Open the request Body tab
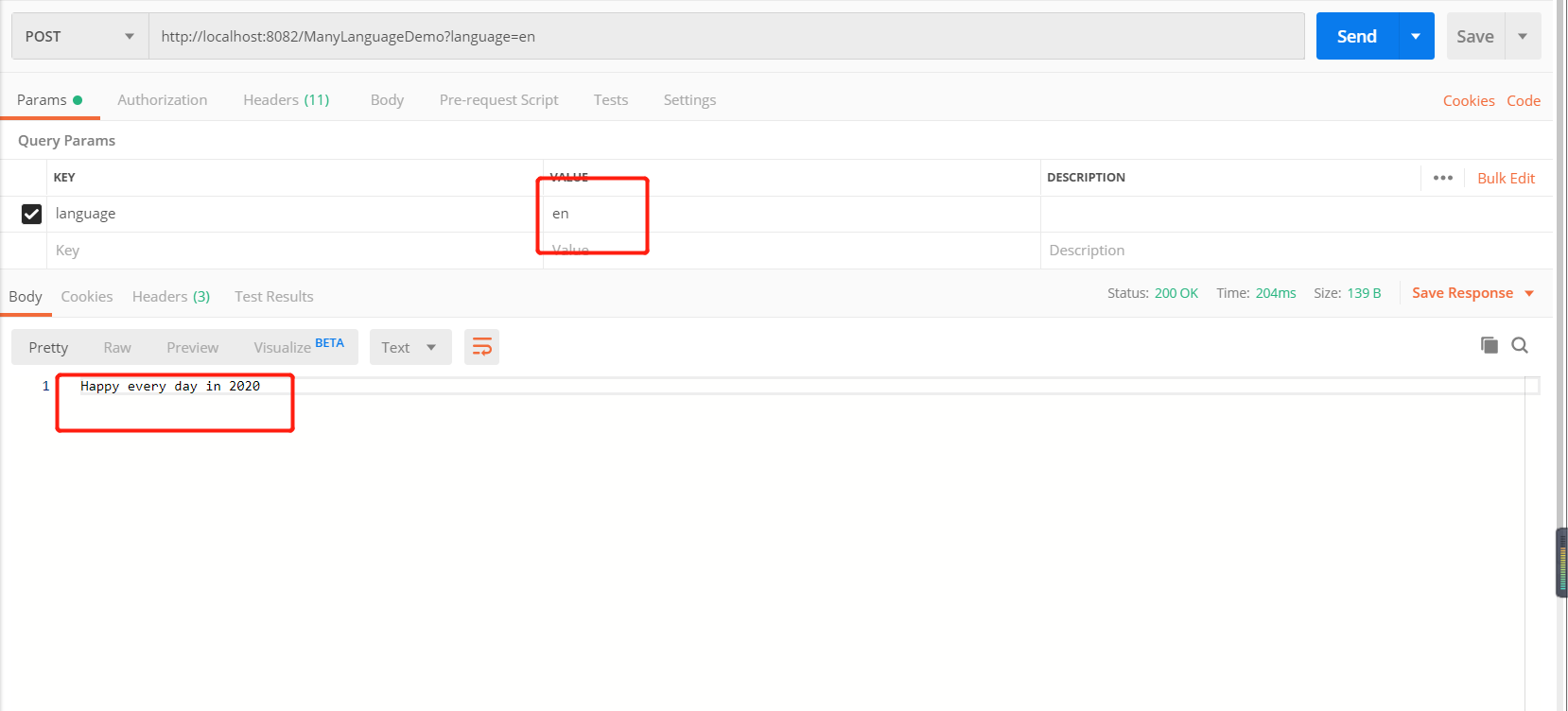Viewport: 1568px width, 711px height. 387,99
